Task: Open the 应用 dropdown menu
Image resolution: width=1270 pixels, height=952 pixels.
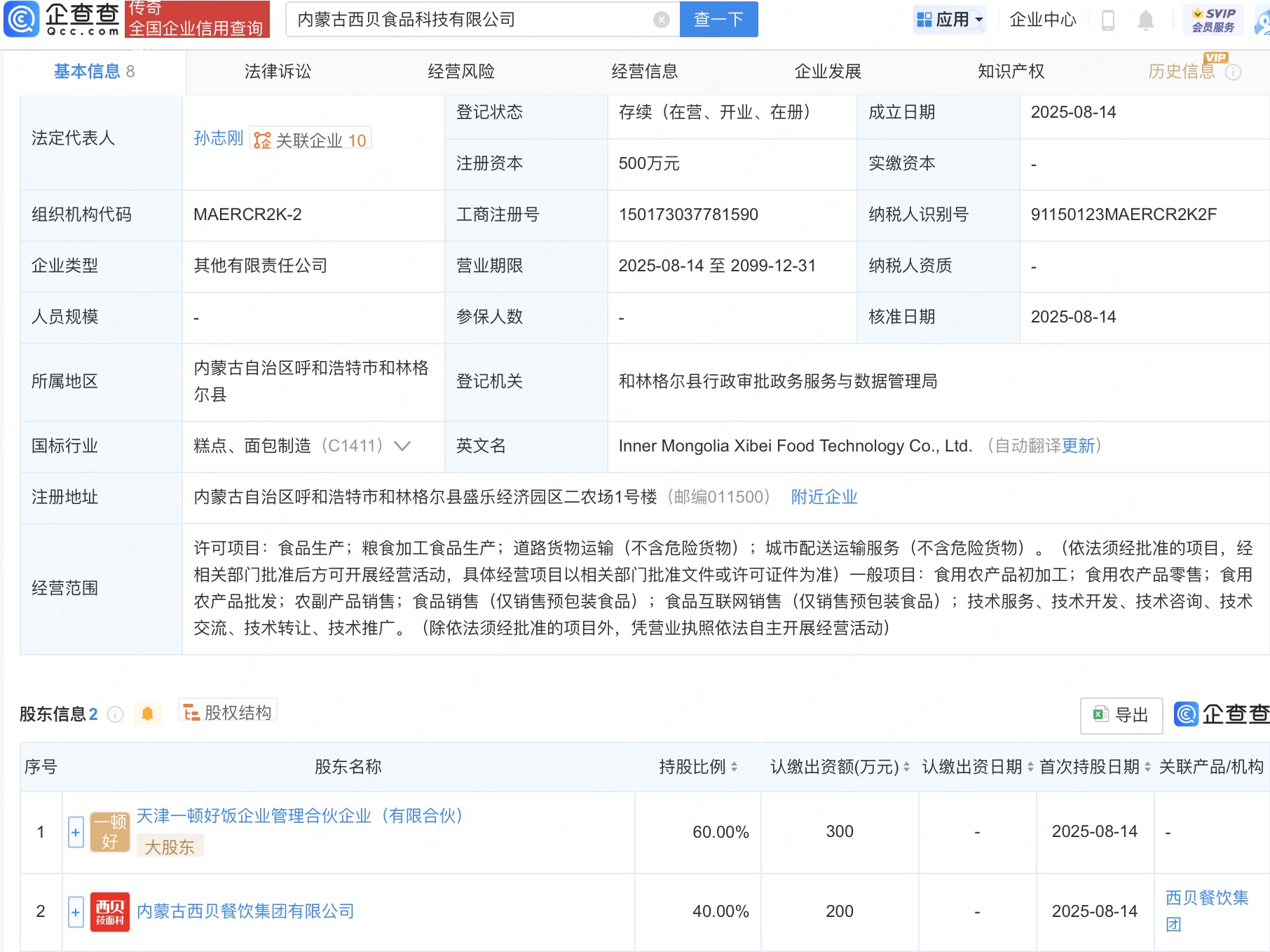Action: pyautogui.click(x=950, y=20)
